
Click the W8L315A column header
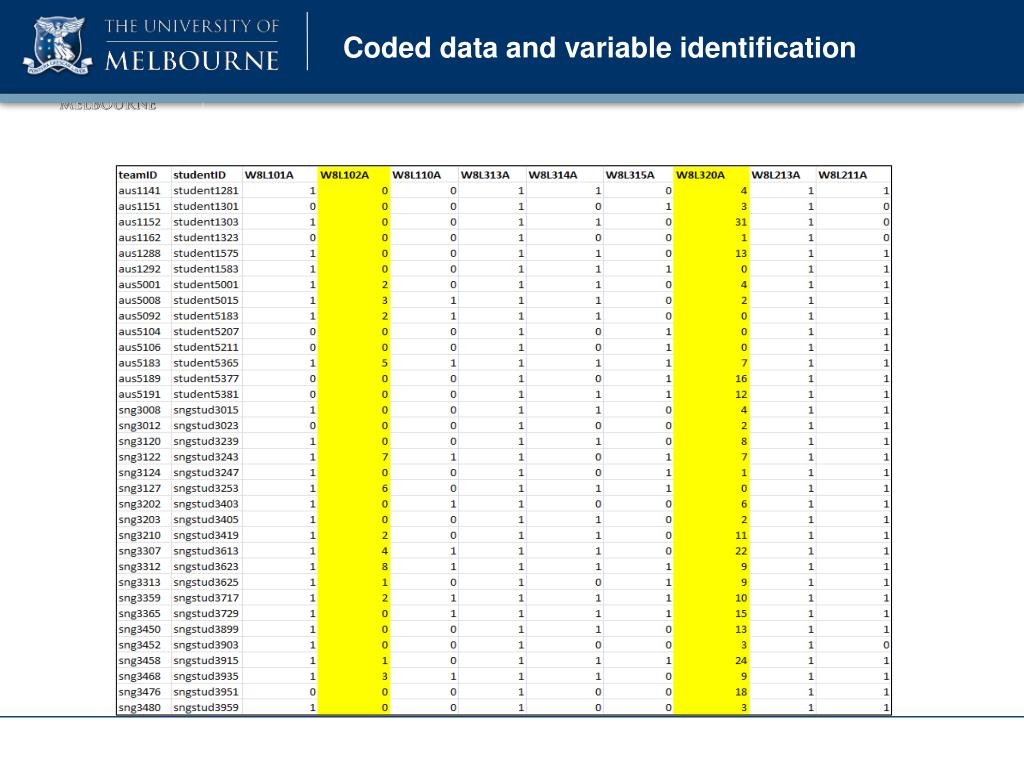point(630,175)
